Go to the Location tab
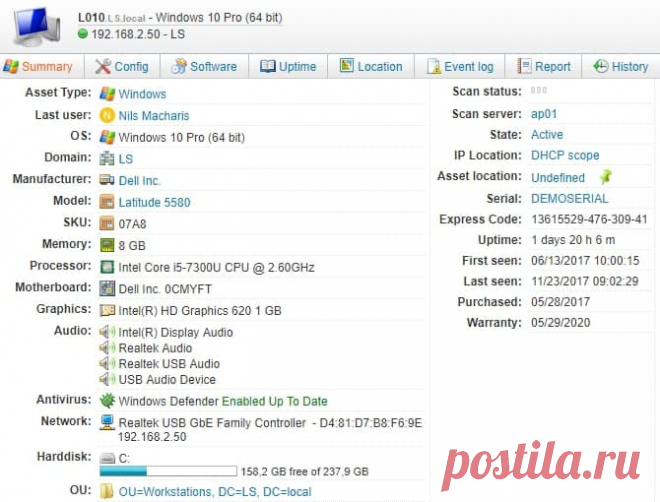The height and width of the screenshot is (502, 660). (371, 66)
